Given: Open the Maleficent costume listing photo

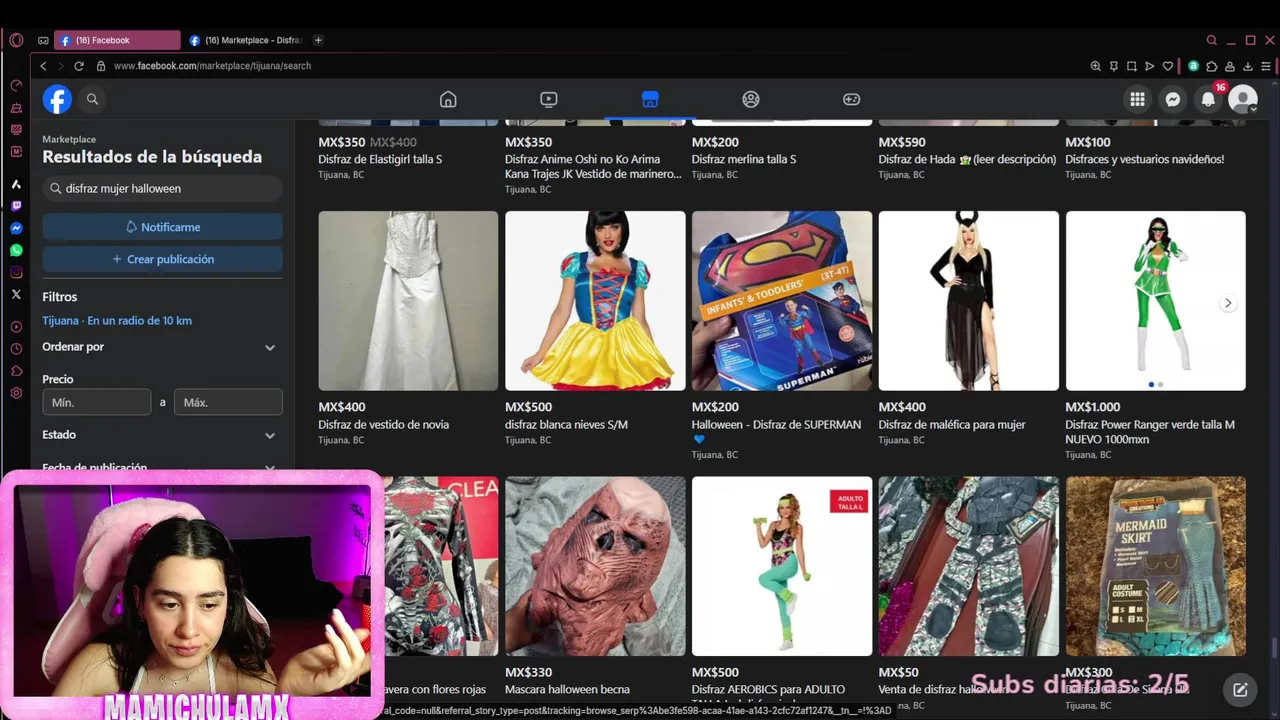Looking at the screenshot, I should tap(968, 300).
